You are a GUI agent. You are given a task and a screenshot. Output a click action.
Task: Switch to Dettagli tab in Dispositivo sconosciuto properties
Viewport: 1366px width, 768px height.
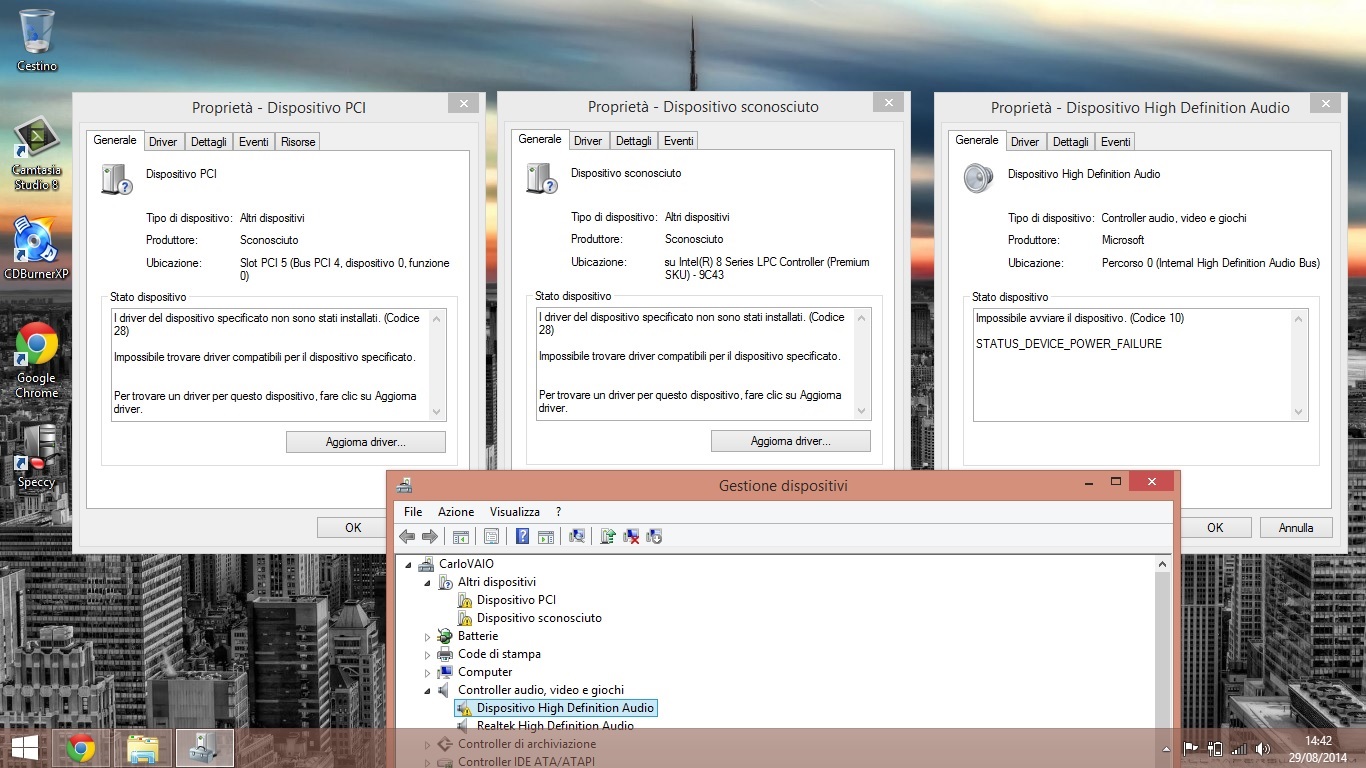tap(633, 141)
